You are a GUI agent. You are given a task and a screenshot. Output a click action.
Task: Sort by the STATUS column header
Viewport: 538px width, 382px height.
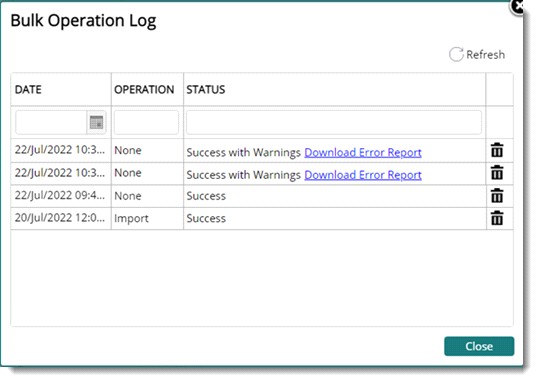(x=206, y=90)
